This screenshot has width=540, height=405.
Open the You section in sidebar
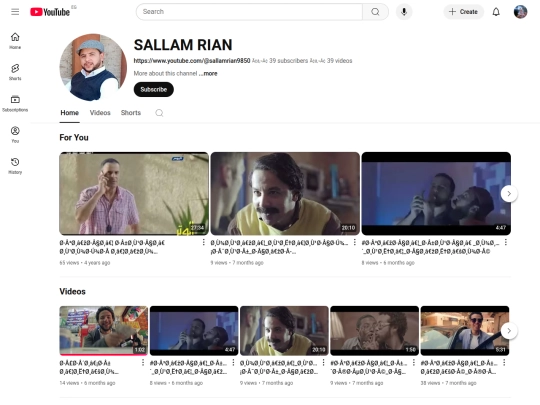(x=15, y=134)
